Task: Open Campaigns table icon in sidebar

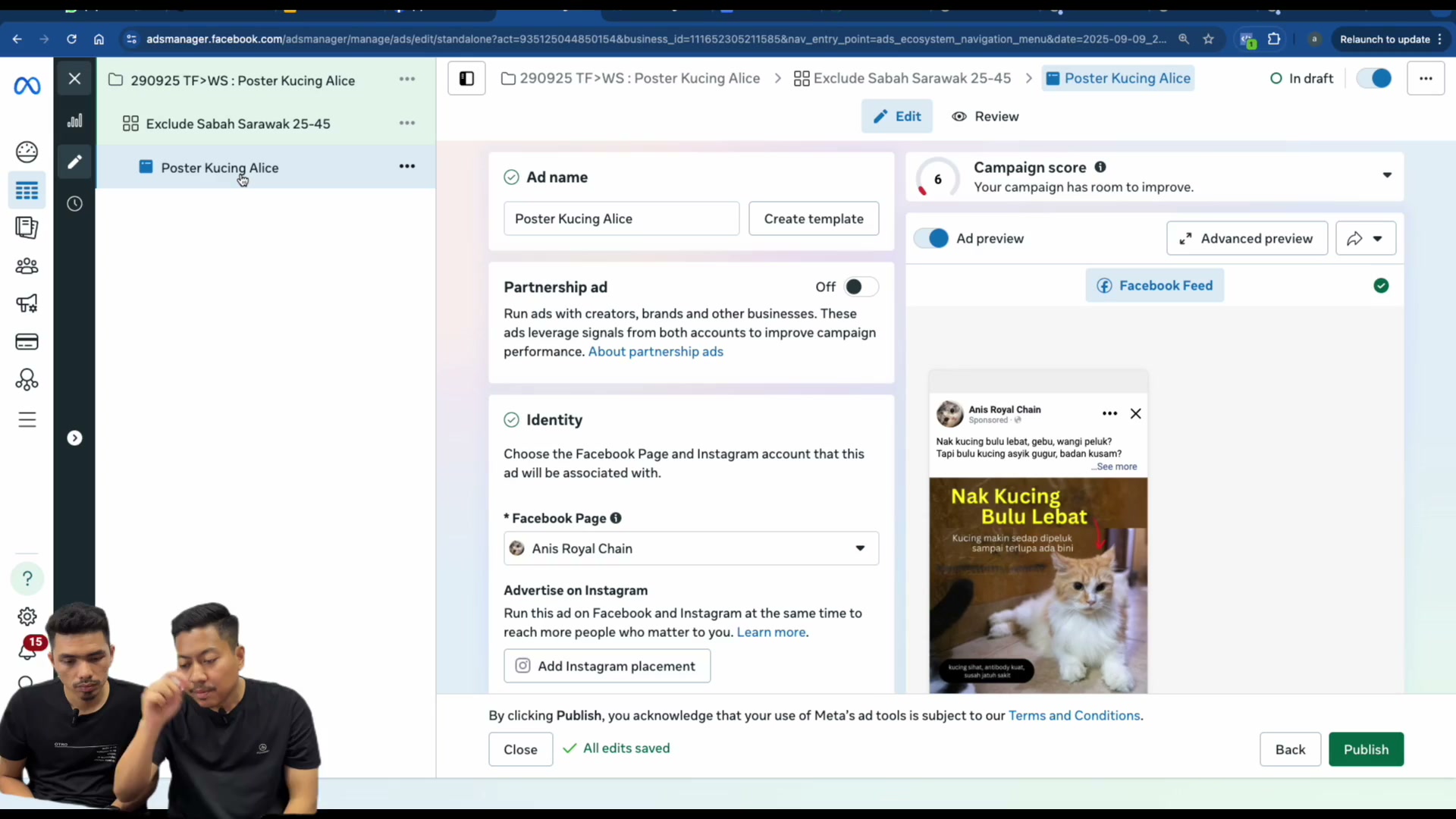Action: click(27, 190)
